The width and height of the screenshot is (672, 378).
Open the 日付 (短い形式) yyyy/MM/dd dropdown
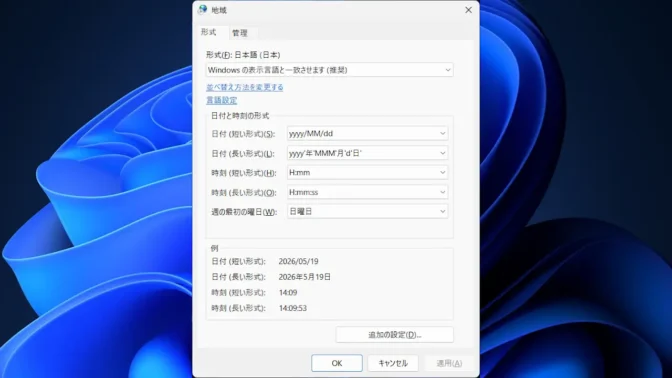coord(367,134)
